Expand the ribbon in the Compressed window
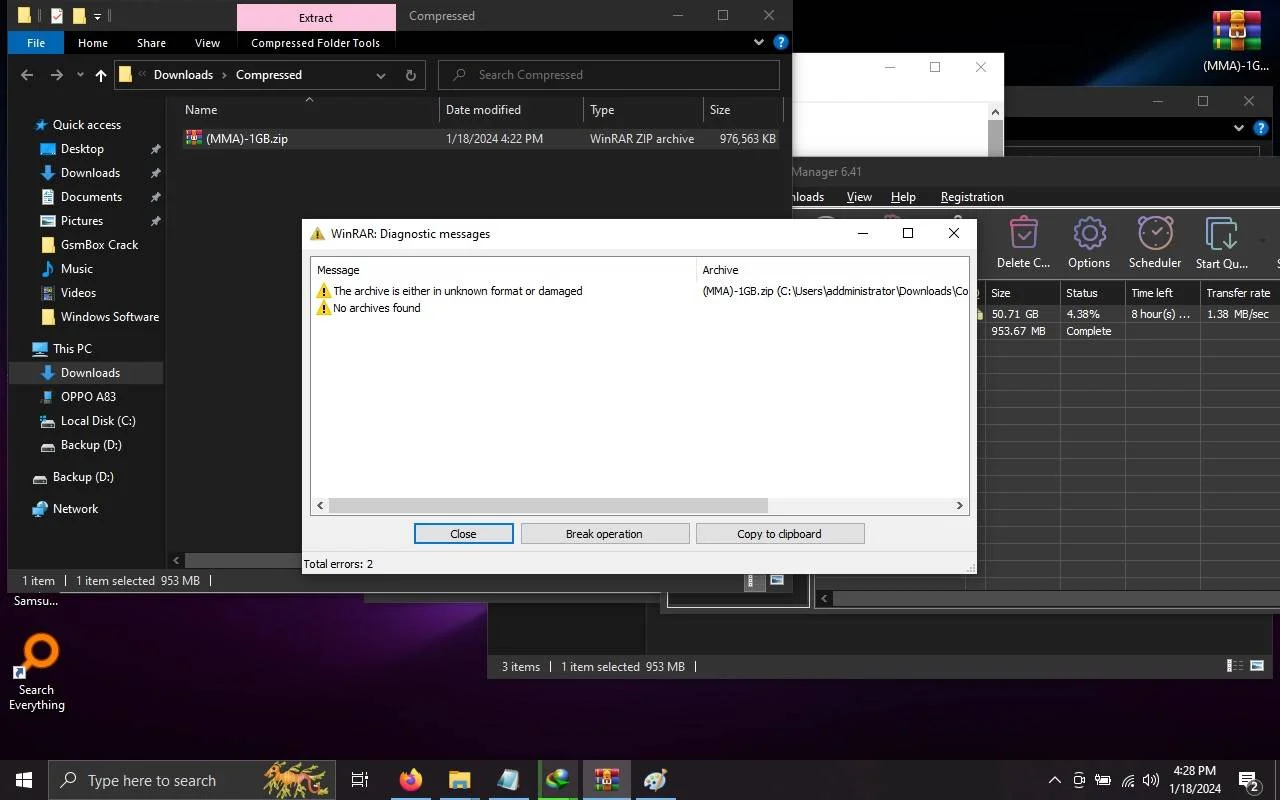The image size is (1280, 800). (x=759, y=43)
